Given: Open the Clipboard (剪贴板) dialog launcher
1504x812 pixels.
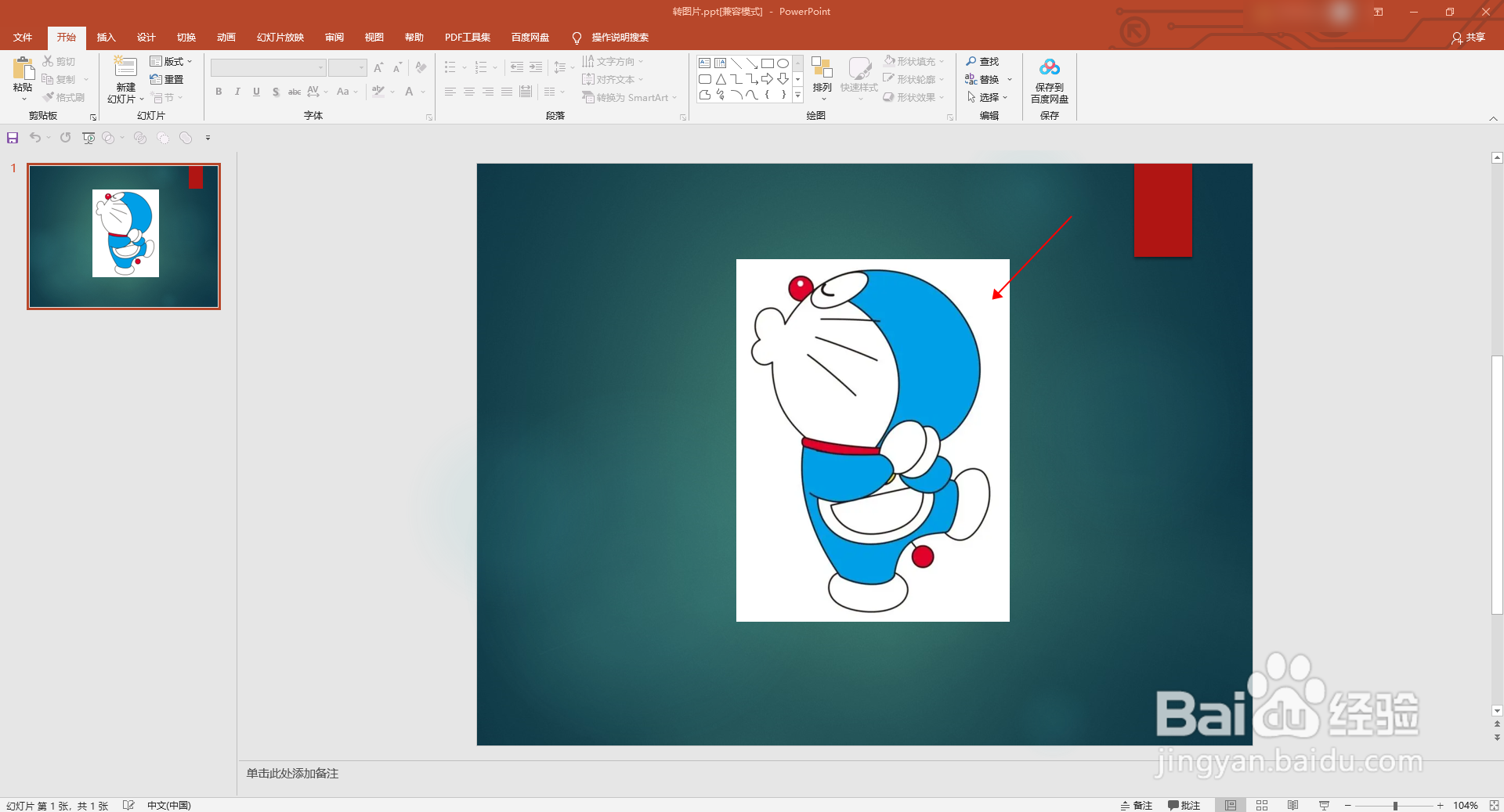Looking at the screenshot, I should coord(93,117).
